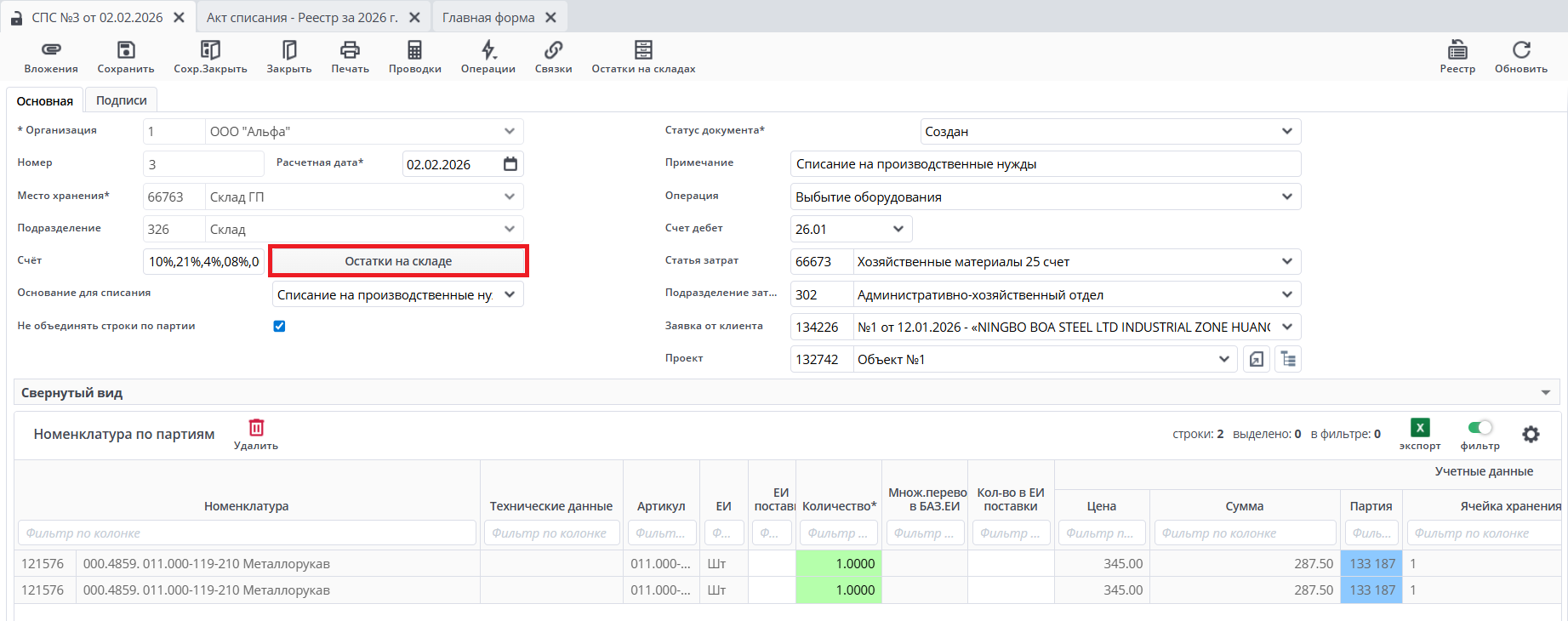Click the Печать print icon
Viewport: 1568px width, 621px height.
(x=350, y=50)
